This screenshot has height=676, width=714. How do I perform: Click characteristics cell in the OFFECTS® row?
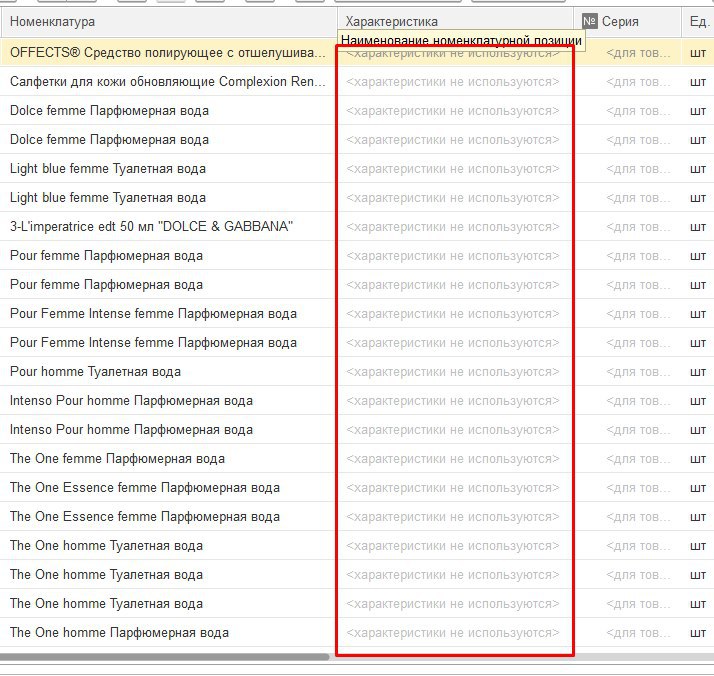coord(453,53)
